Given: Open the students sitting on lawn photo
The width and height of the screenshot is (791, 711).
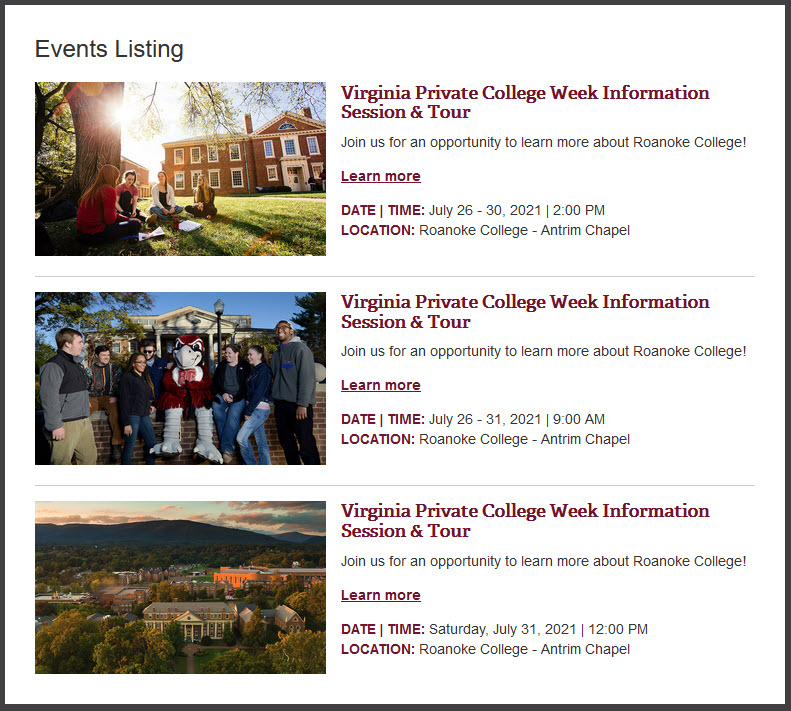Looking at the screenshot, I should (180, 169).
